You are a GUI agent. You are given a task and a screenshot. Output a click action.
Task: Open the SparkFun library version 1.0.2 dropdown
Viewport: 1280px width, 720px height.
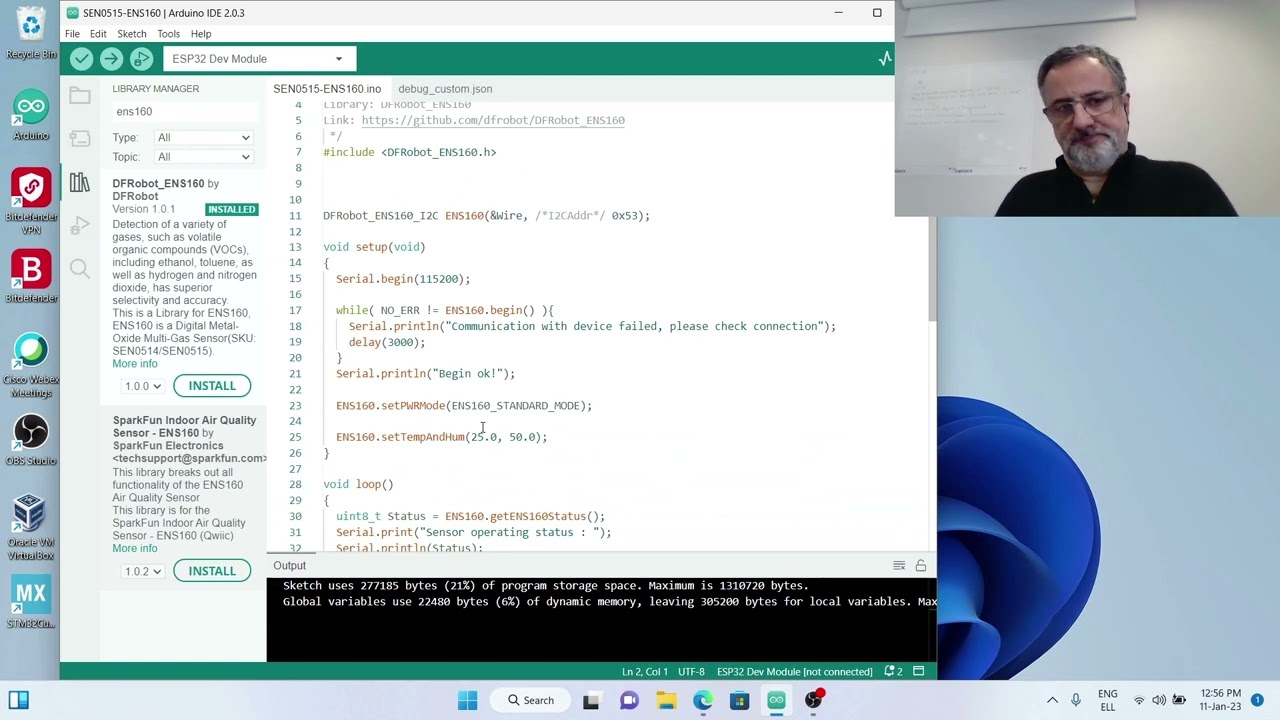pyautogui.click(x=142, y=571)
